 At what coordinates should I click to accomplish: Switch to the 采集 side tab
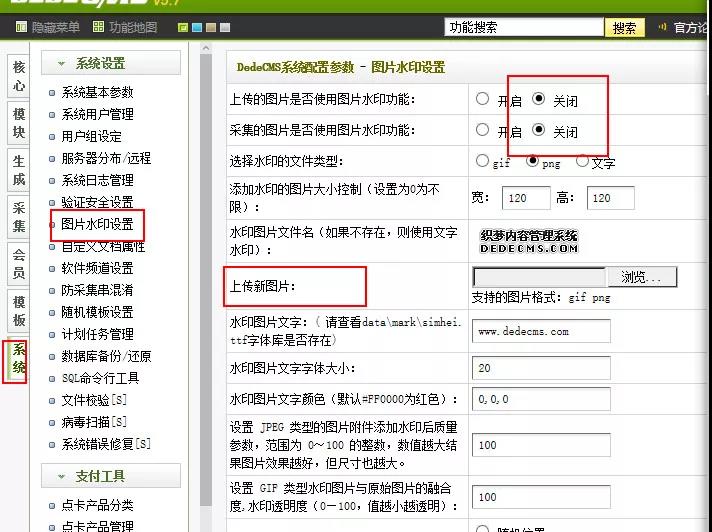19,217
